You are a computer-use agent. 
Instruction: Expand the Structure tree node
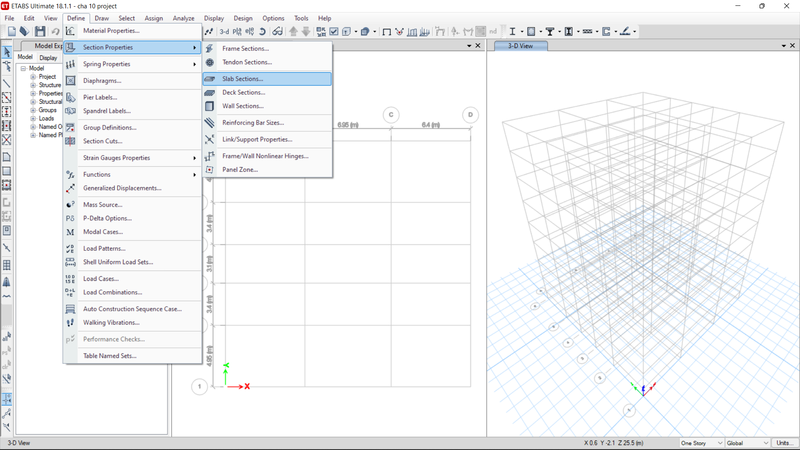33,85
